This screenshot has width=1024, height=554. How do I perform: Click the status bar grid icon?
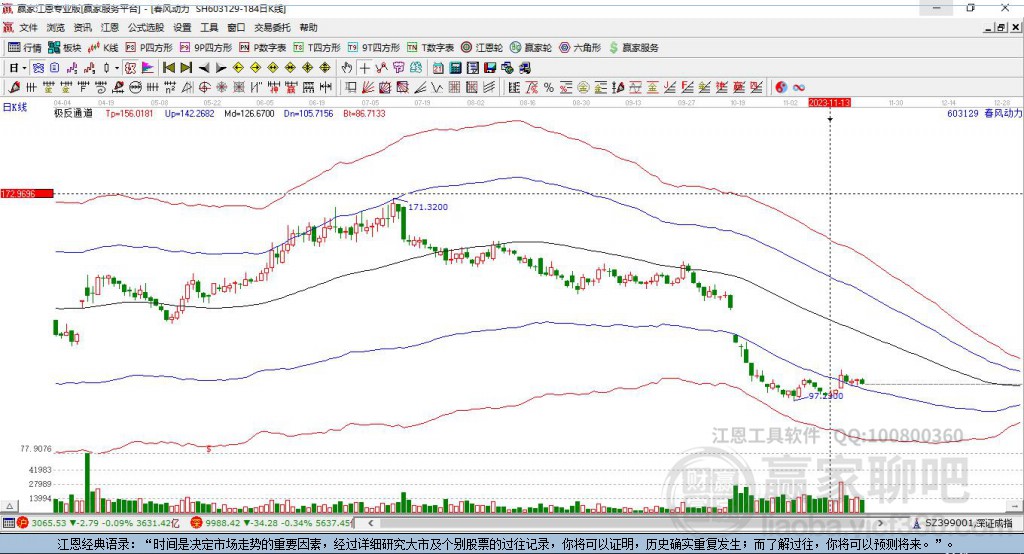click(8, 523)
